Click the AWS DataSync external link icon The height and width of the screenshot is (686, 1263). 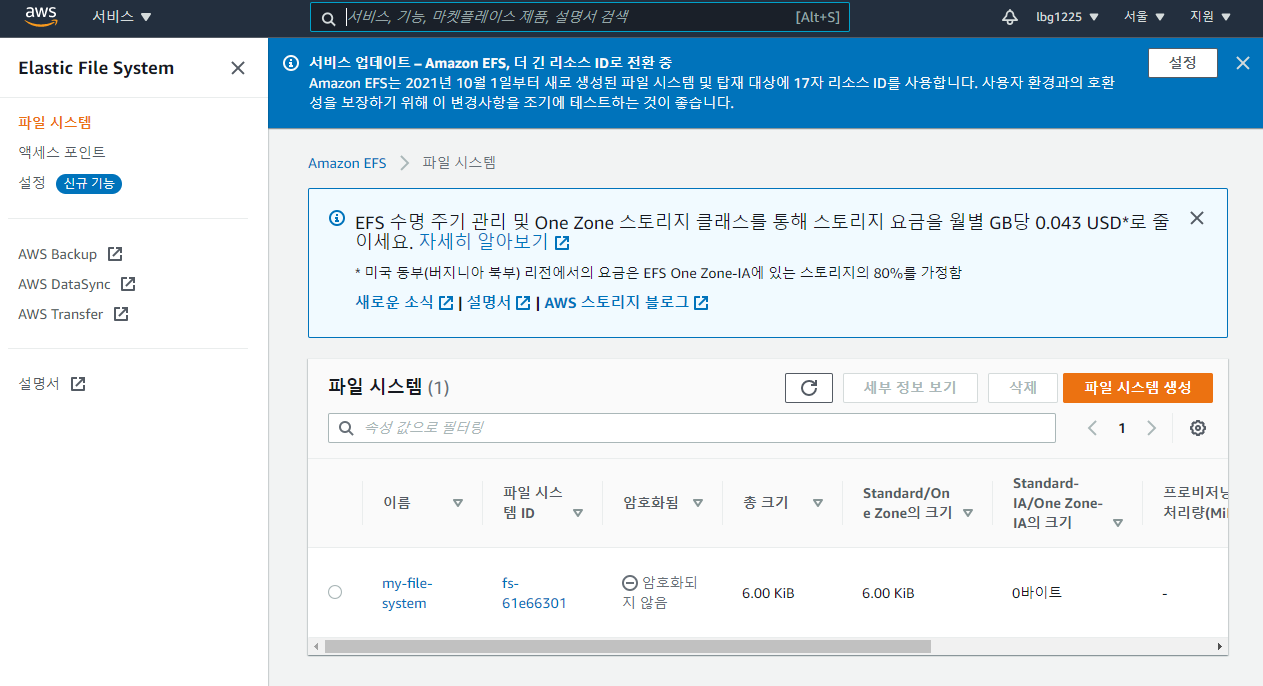(128, 284)
